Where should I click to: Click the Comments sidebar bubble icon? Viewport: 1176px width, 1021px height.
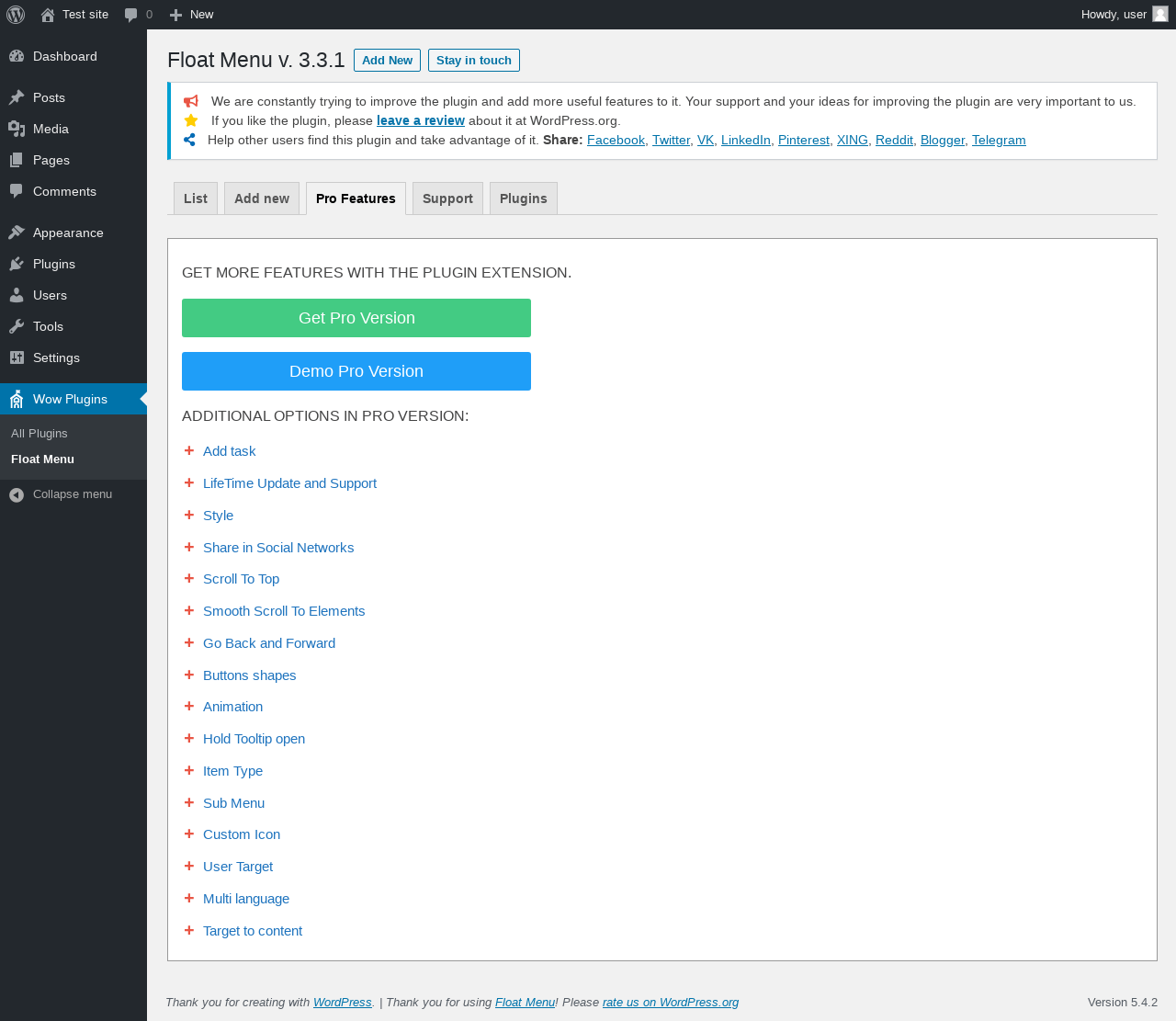pos(17,191)
